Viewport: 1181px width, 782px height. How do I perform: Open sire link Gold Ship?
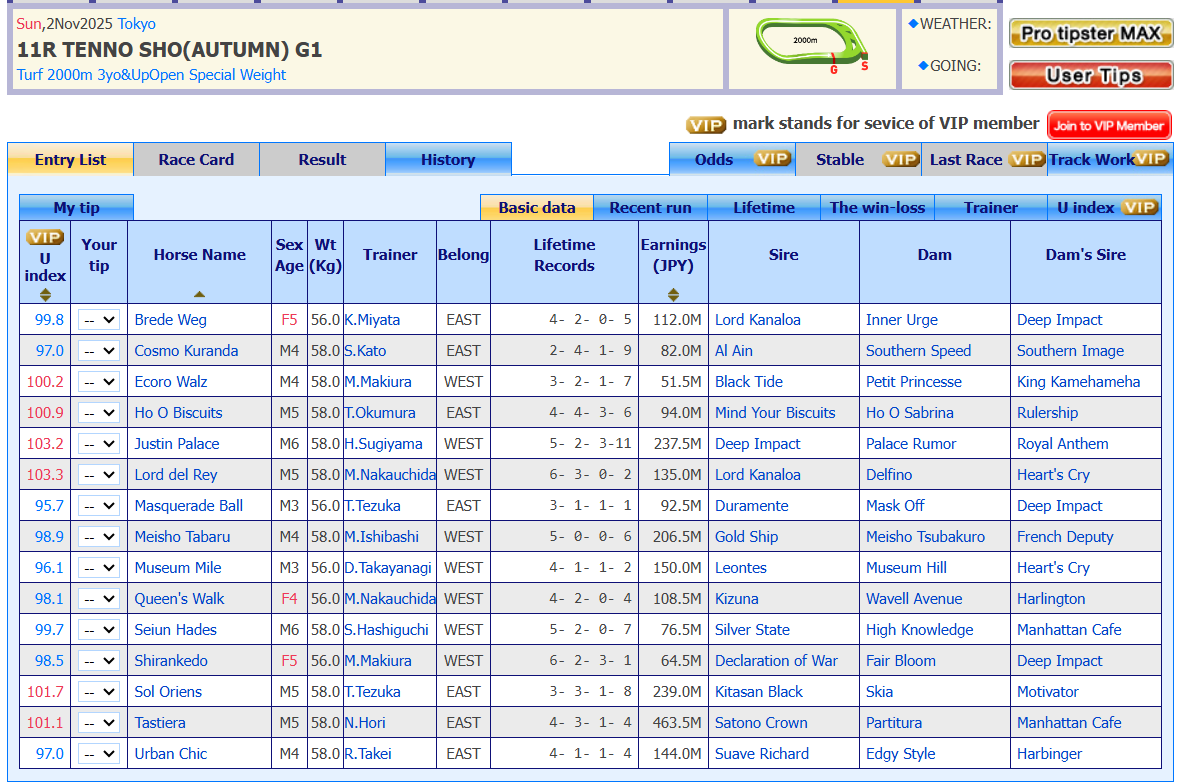tap(746, 536)
